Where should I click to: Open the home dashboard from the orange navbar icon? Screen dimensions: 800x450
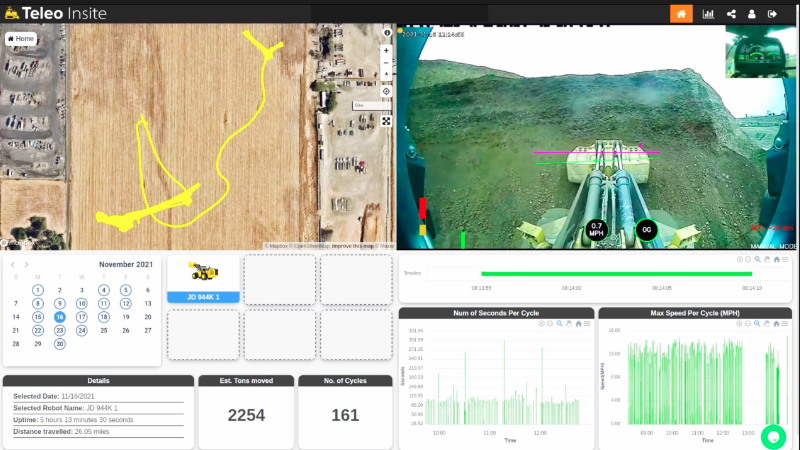681,14
